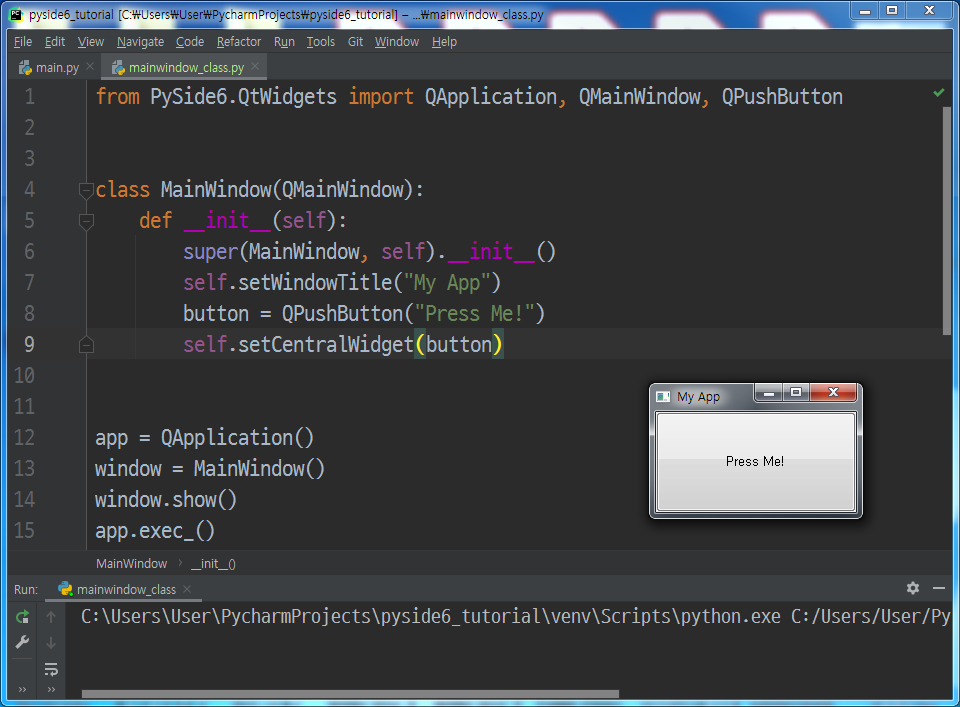Rerun mainwindow_class with green rerun icon
The image size is (960, 707).
pos(23,617)
